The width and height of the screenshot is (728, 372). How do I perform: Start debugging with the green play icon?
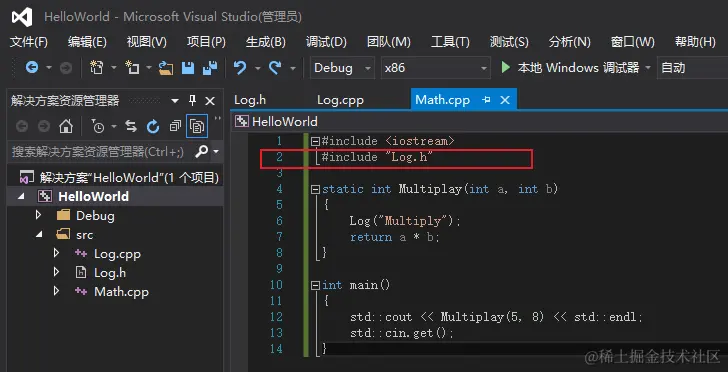pos(506,68)
